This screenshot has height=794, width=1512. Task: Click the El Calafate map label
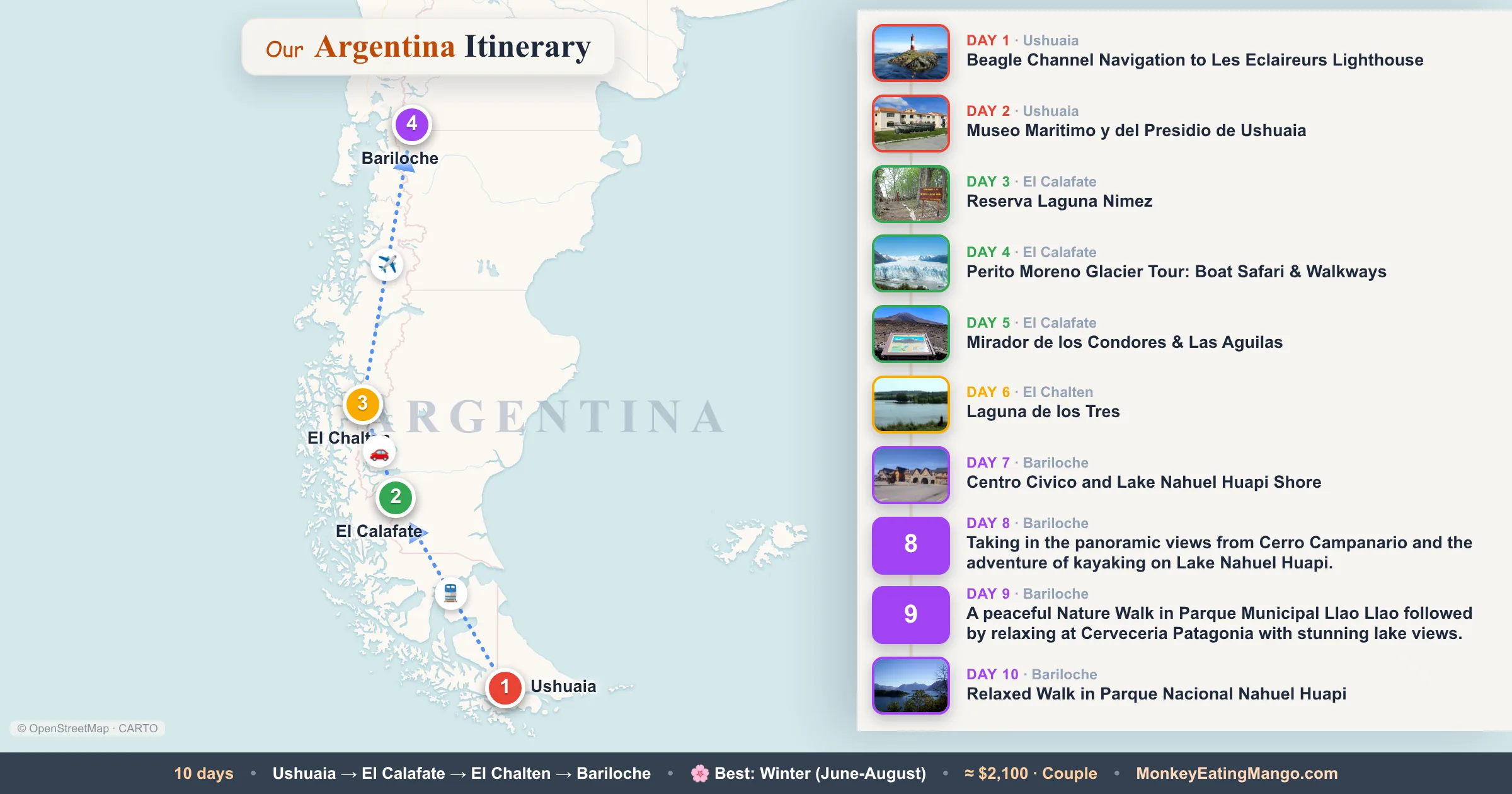pos(379,531)
